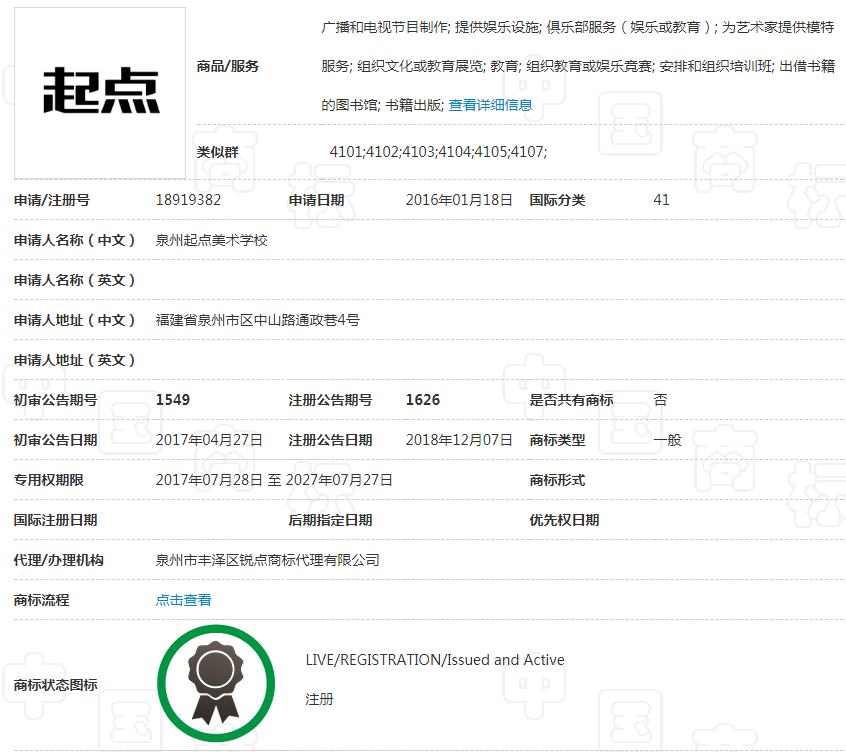Select agency name 泉州市丰泽区锐点商标代理有限公司
846x752 pixels.
[267, 560]
